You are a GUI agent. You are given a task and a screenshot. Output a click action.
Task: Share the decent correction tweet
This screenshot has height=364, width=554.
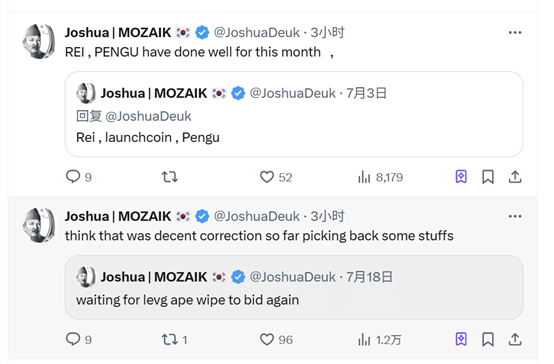click(515, 339)
